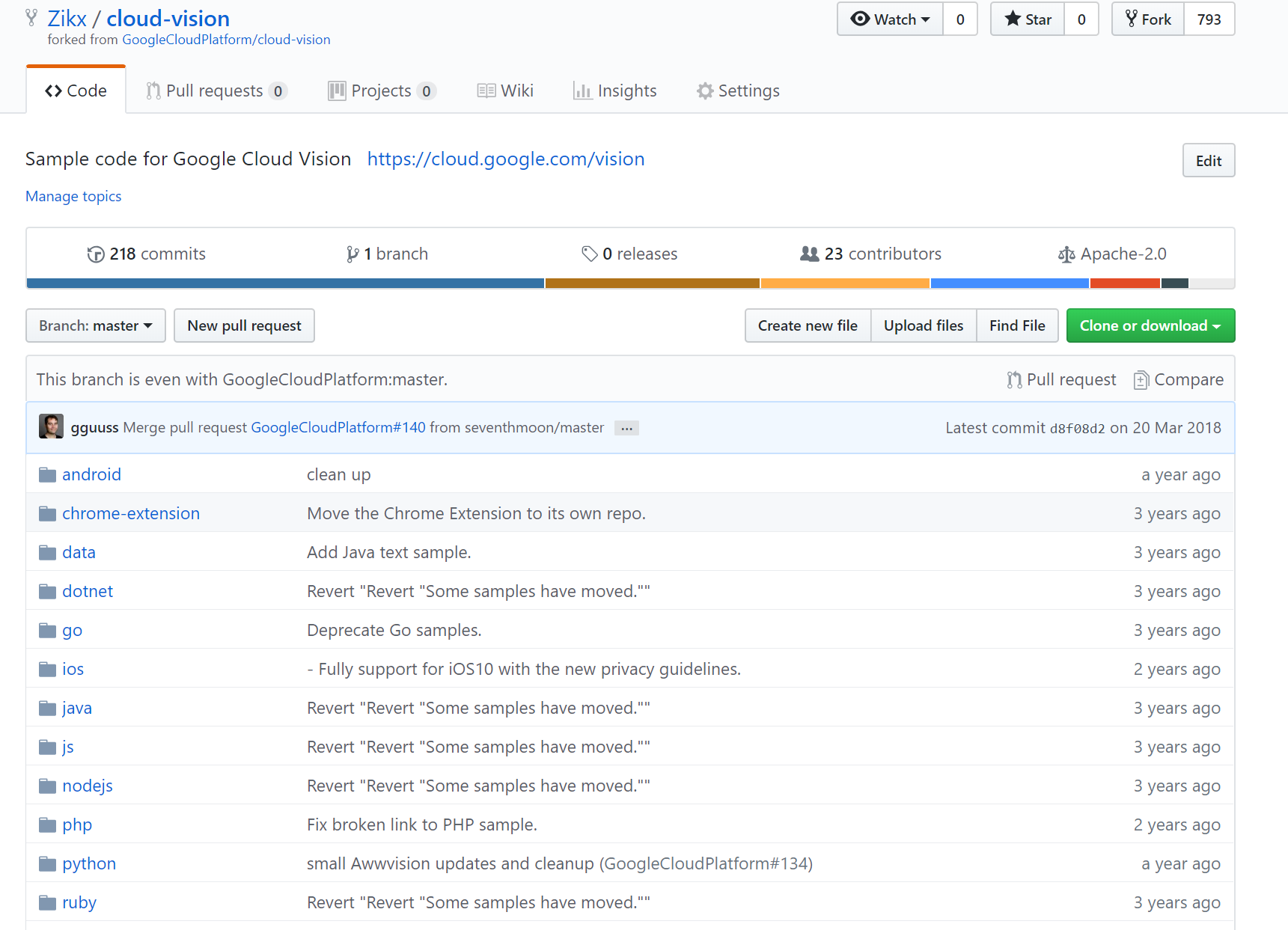
Task: Open the Manage topics link
Action: [x=73, y=196]
